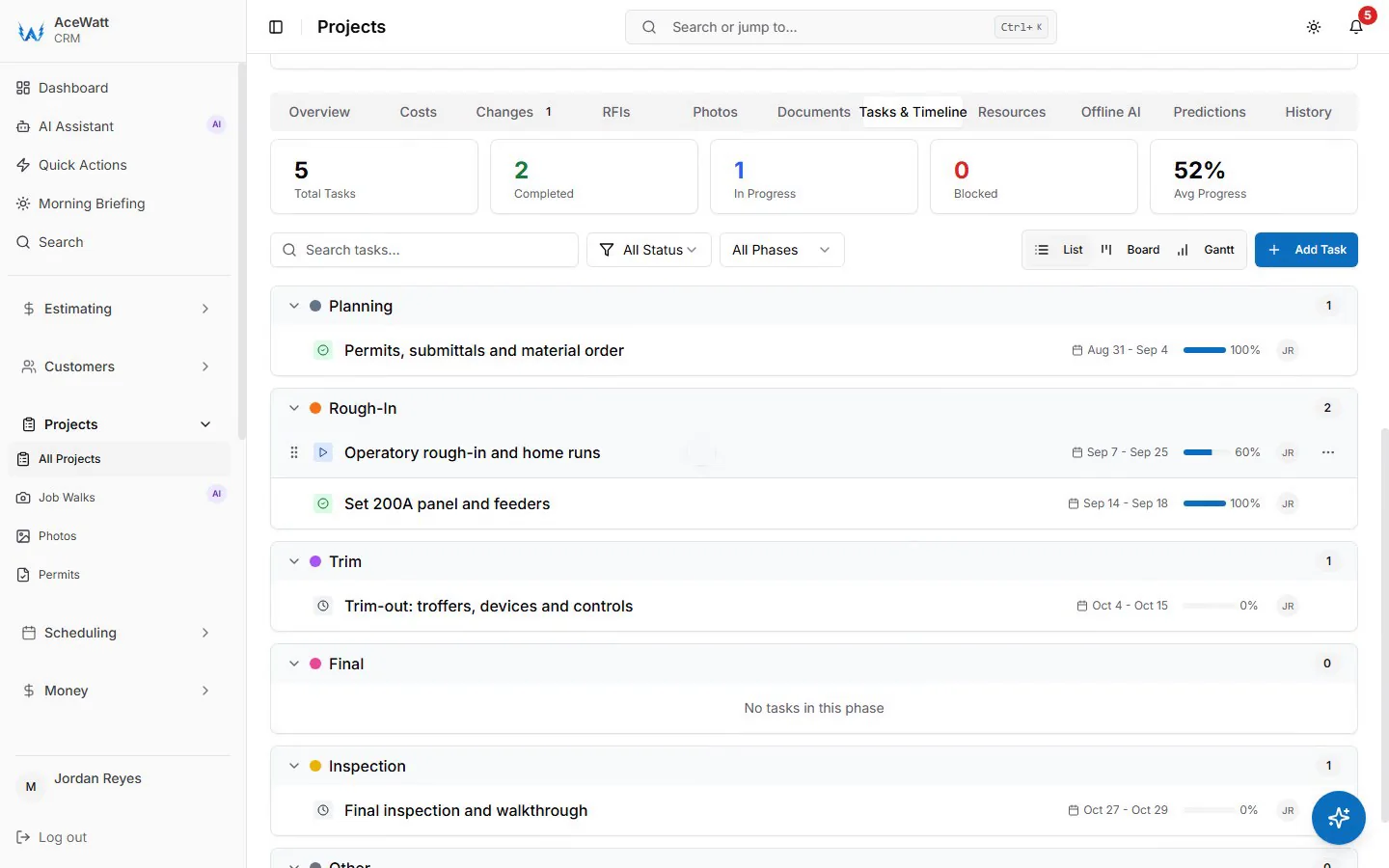Click the Search or jump to box
This screenshot has width=1389, height=868.
[x=841, y=27]
